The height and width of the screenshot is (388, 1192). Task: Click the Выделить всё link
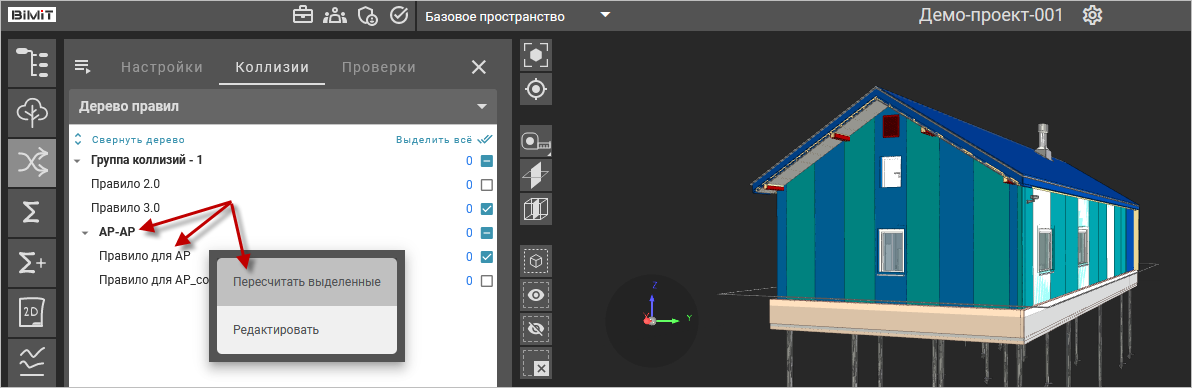coord(433,140)
